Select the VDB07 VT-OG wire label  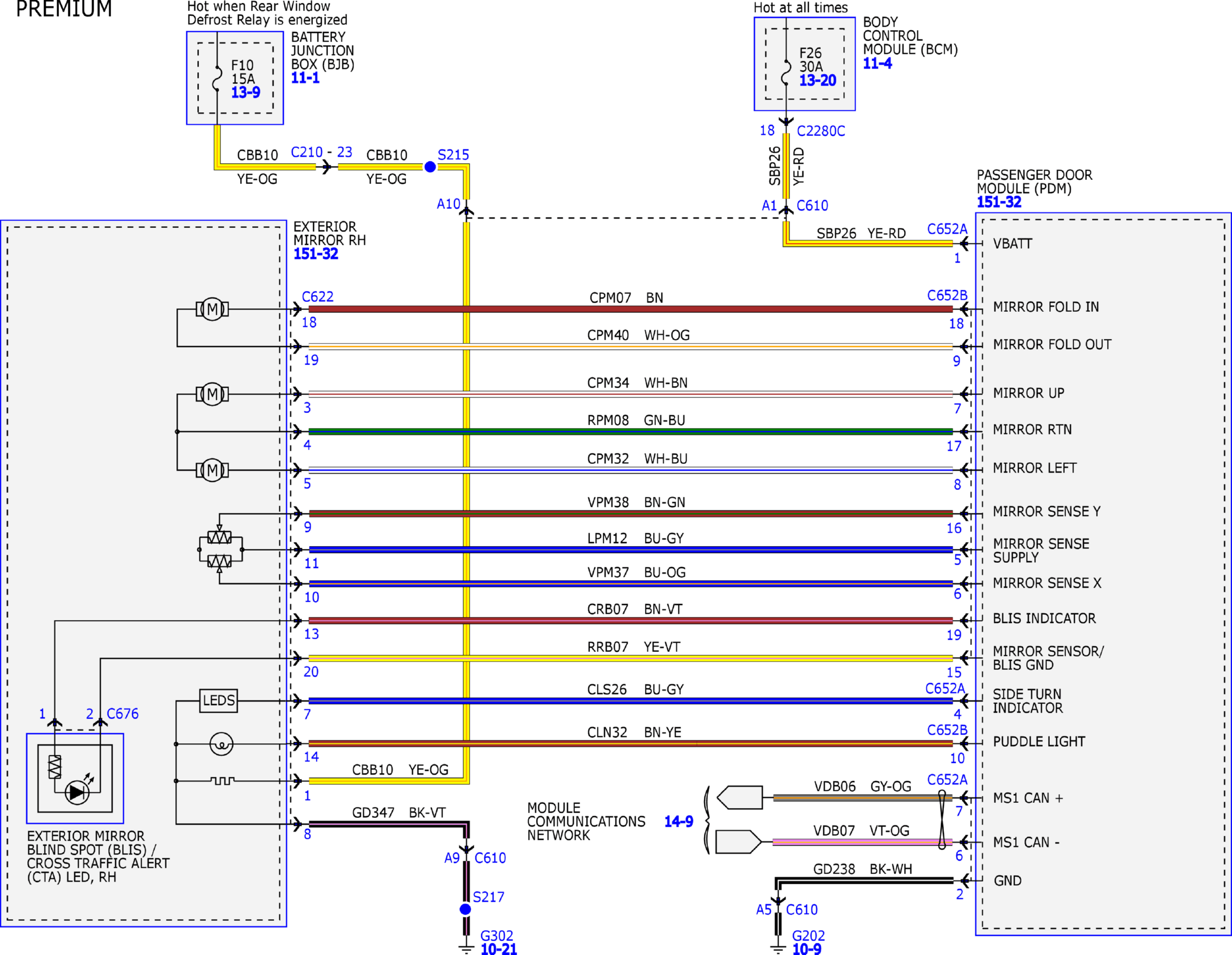click(862, 831)
